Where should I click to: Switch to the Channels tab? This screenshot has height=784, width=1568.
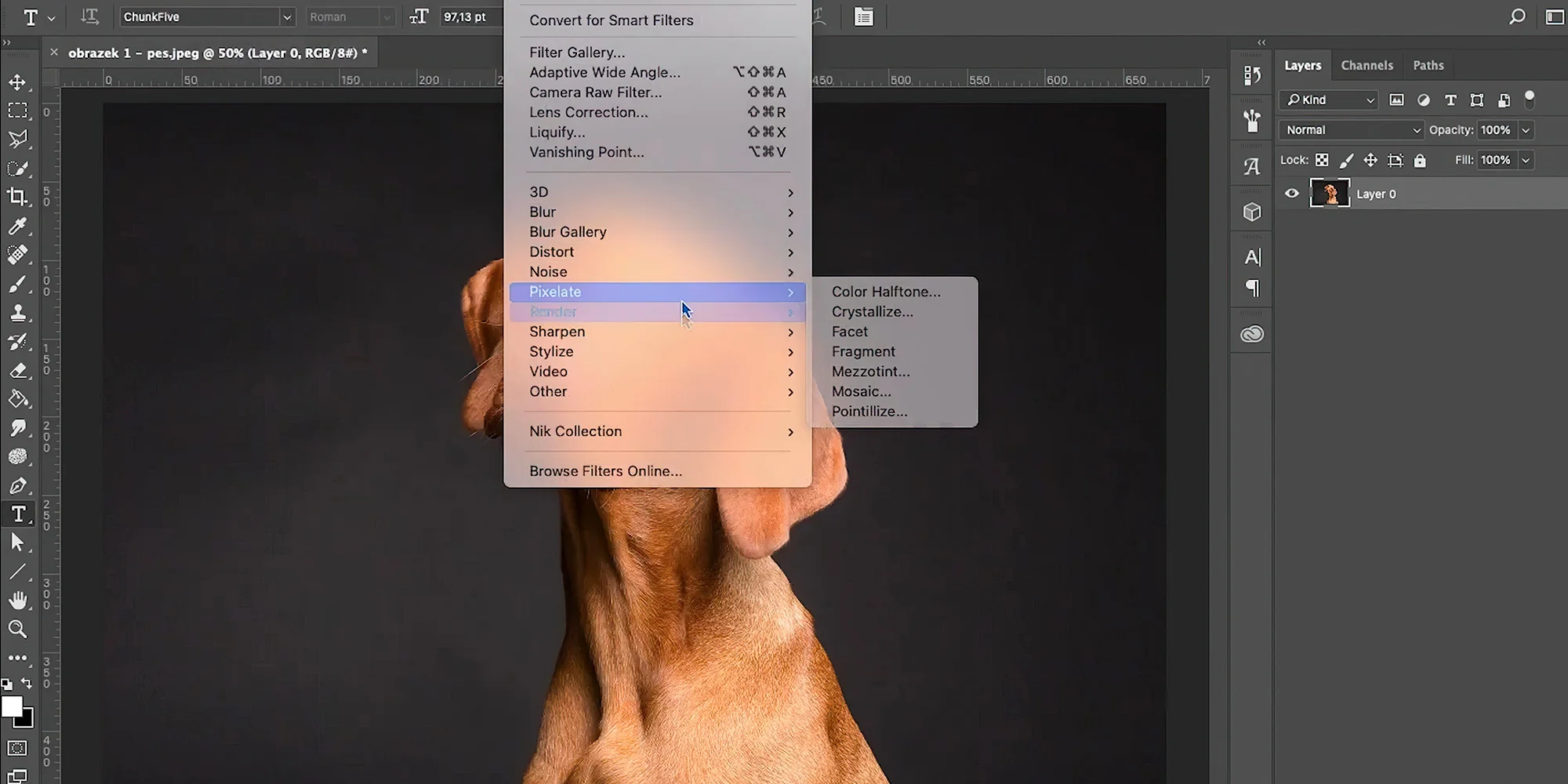[x=1367, y=65]
